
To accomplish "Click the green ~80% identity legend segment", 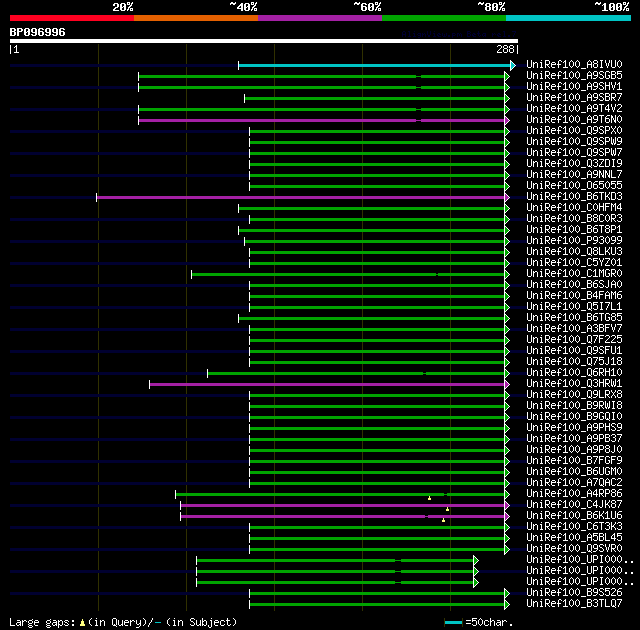I will (x=444, y=18).
